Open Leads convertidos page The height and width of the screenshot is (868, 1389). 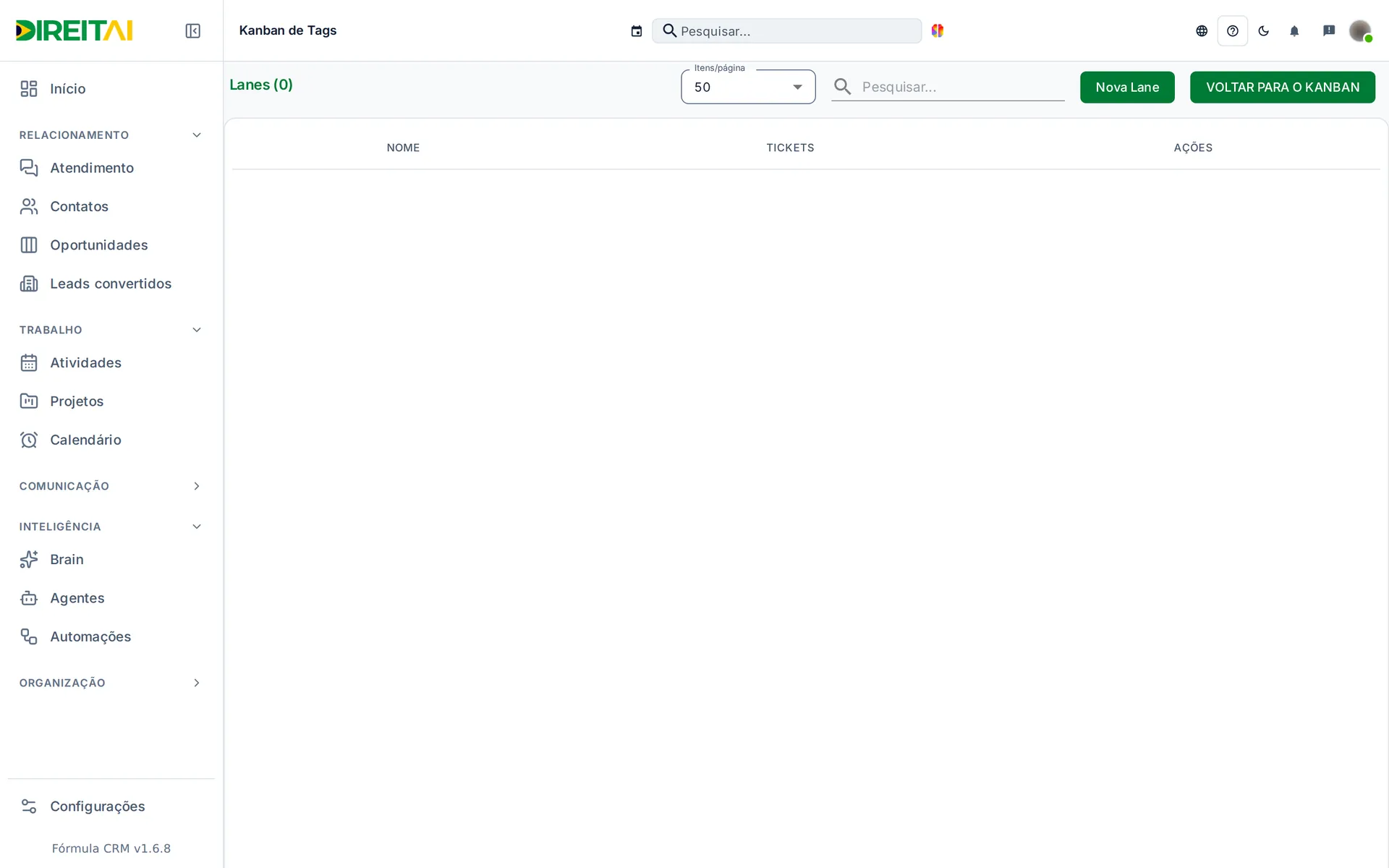pos(111,284)
